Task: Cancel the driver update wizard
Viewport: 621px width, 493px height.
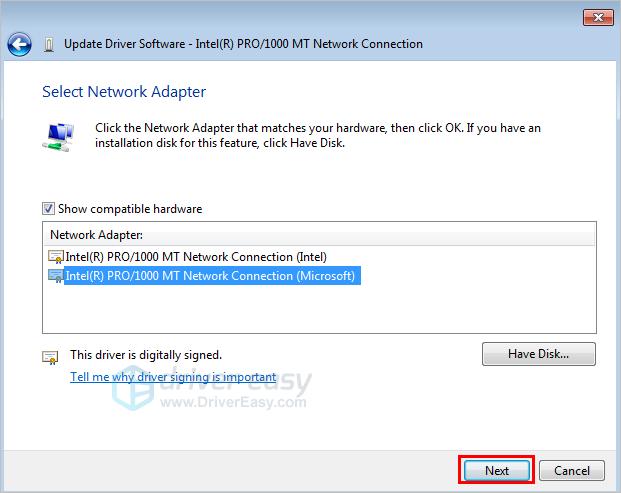Action: tap(572, 470)
